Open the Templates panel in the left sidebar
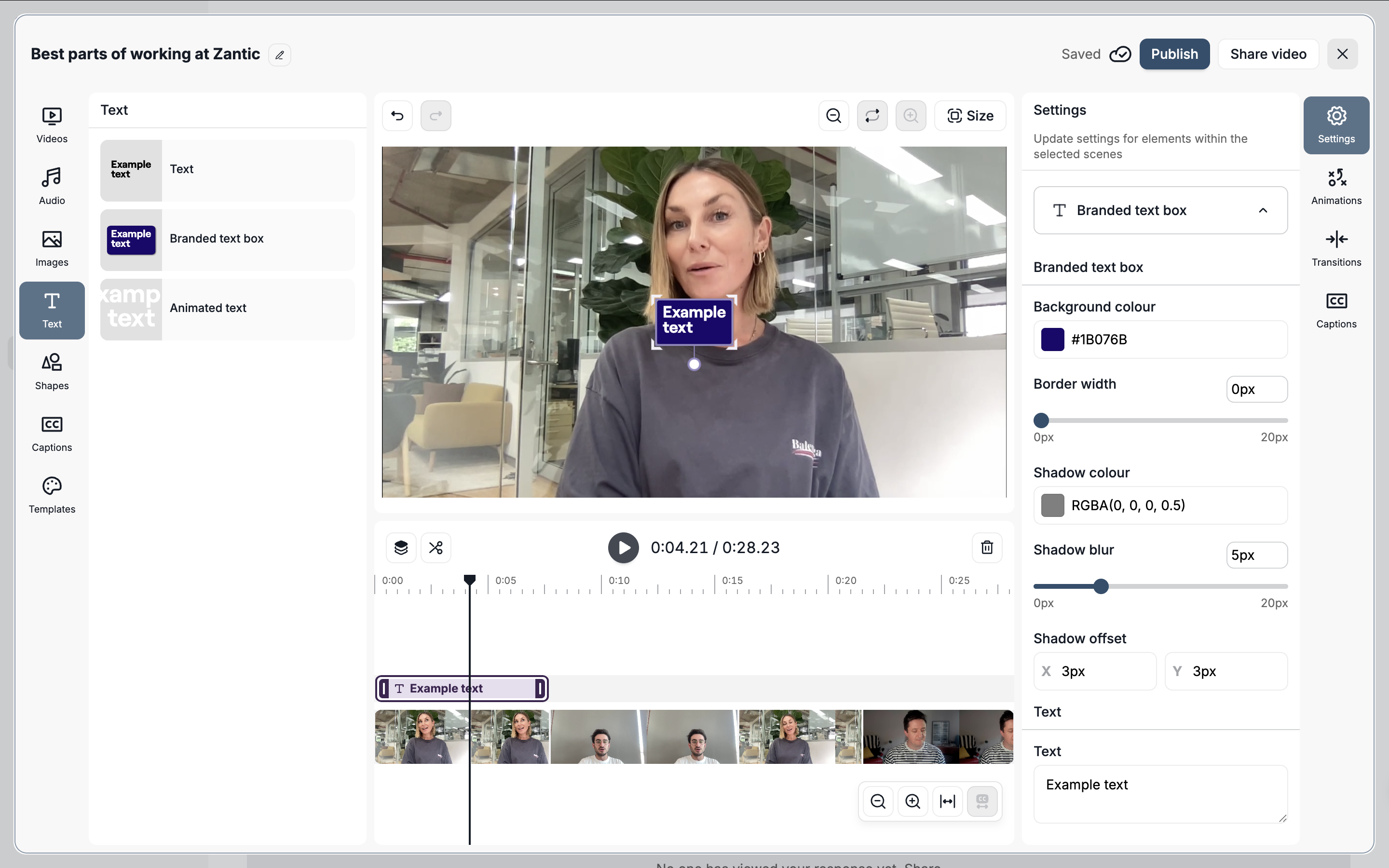The height and width of the screenshot is (868, 1389). [x=52, y=495]
